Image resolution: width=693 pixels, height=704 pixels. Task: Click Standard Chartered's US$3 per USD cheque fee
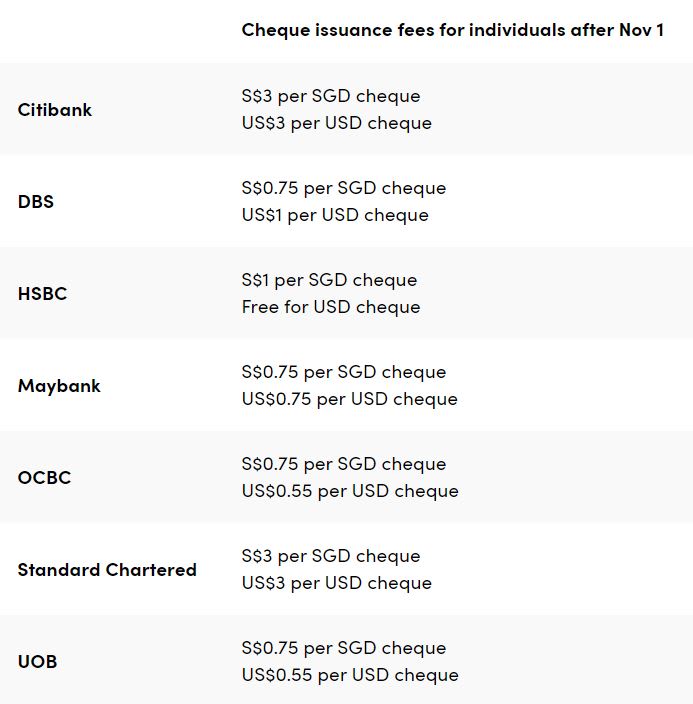(x=336, y=583)
